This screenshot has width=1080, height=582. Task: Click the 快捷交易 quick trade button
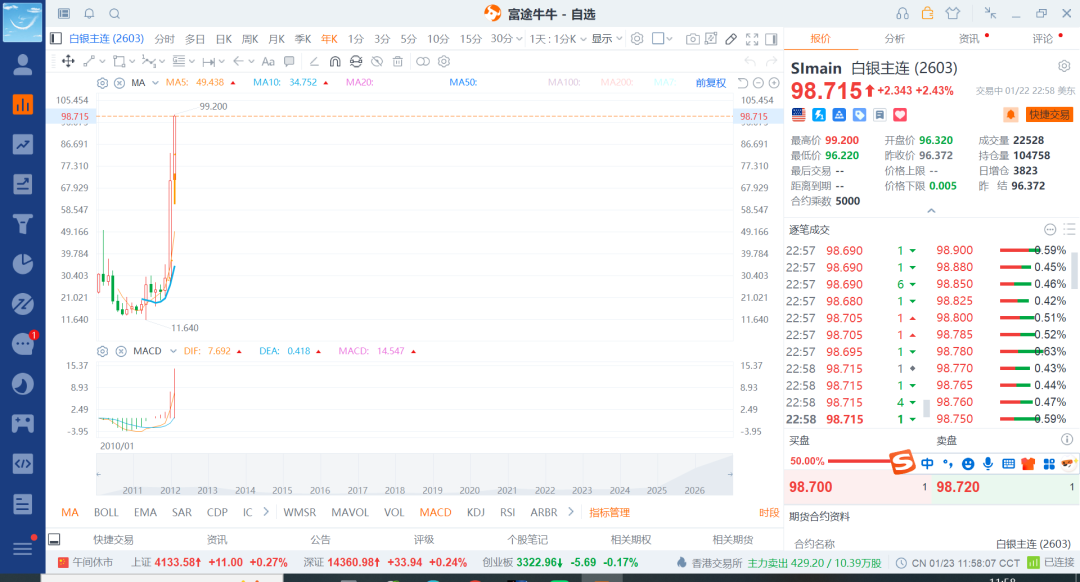tap(1048, 115)
